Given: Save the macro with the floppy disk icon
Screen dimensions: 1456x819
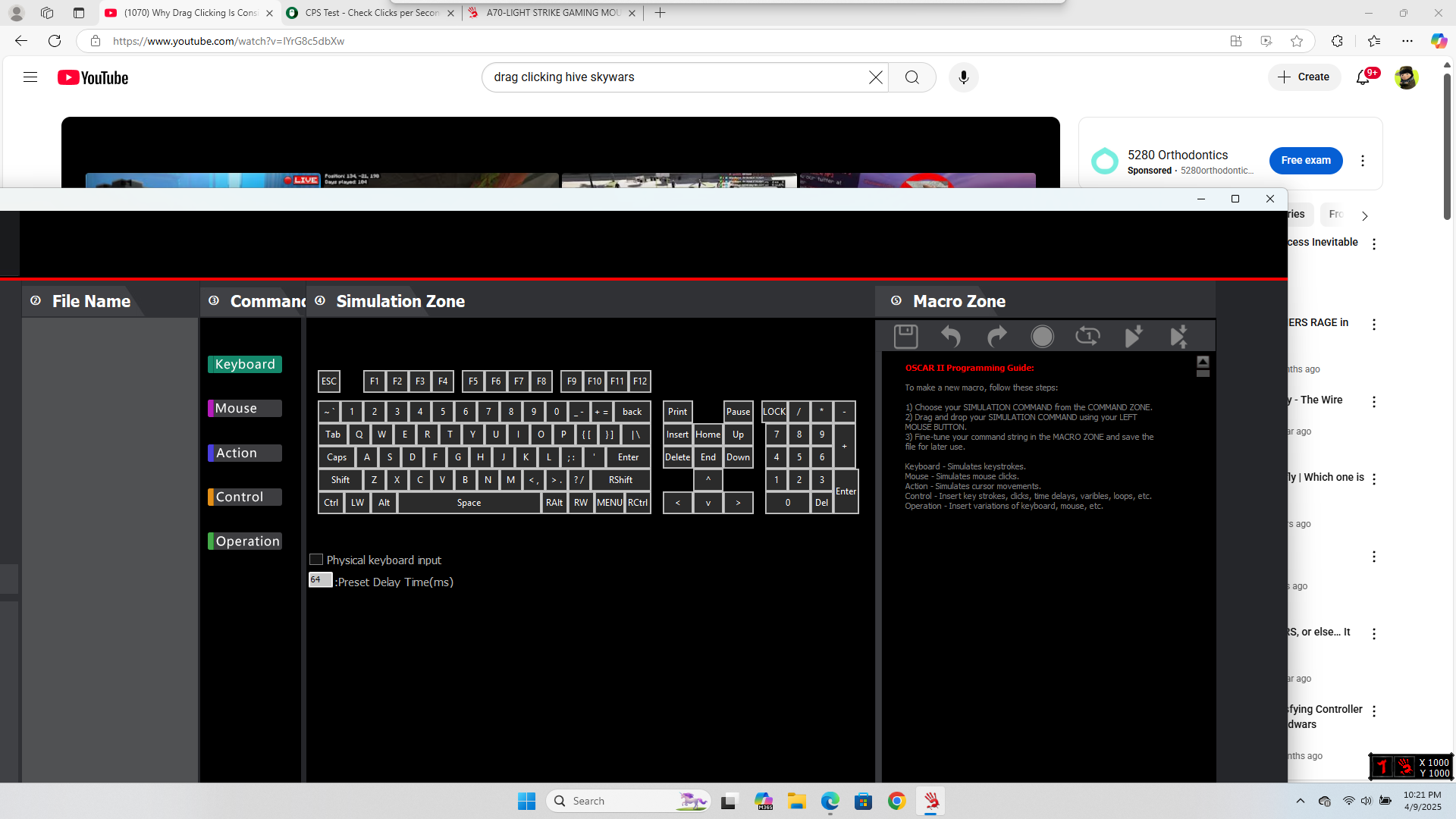Looking at the screenshot, I should coord(905,336).
